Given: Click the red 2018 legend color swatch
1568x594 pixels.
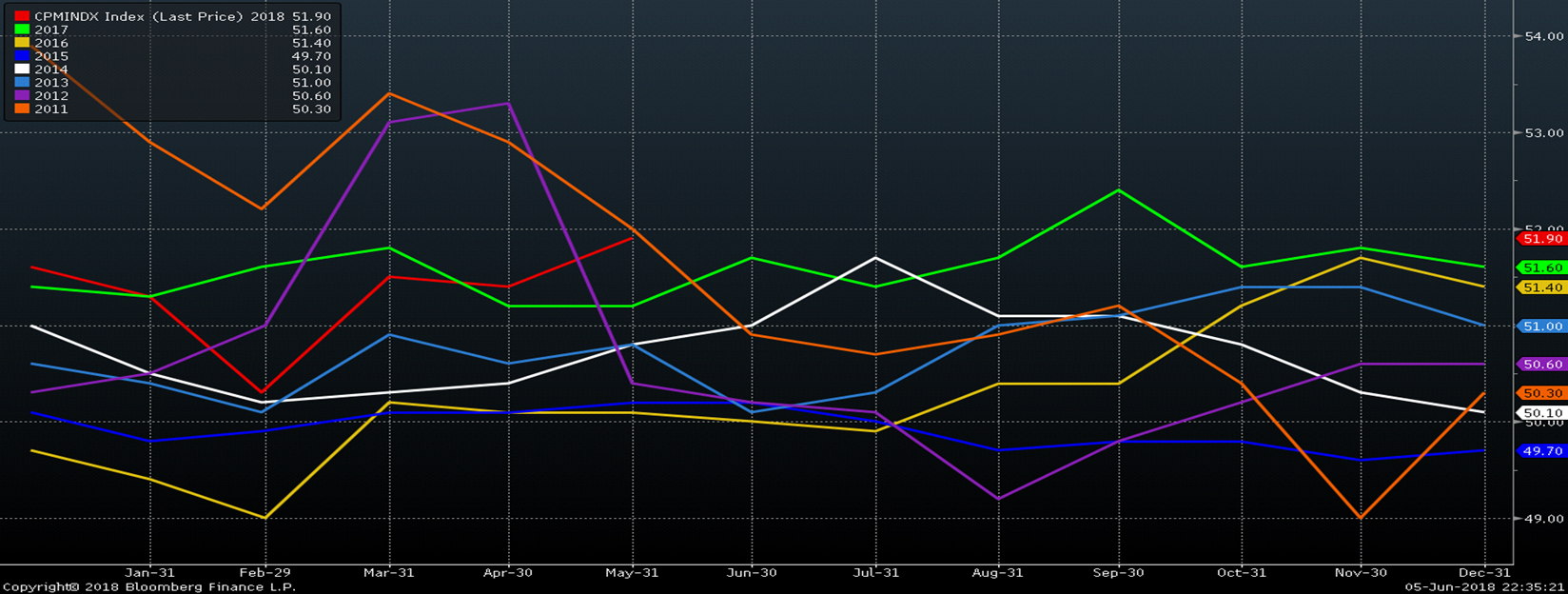Looking at the screenshot, I should point(22,17).
